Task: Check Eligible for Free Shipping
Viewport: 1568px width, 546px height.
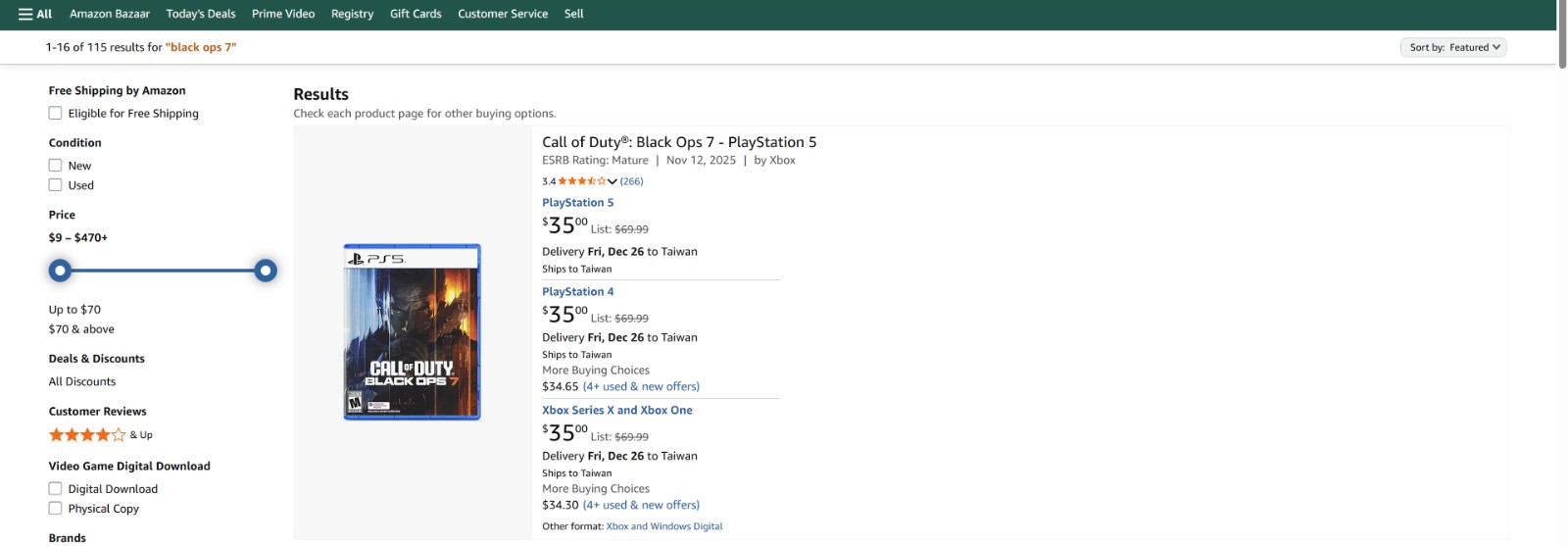Action: (56, 114)
